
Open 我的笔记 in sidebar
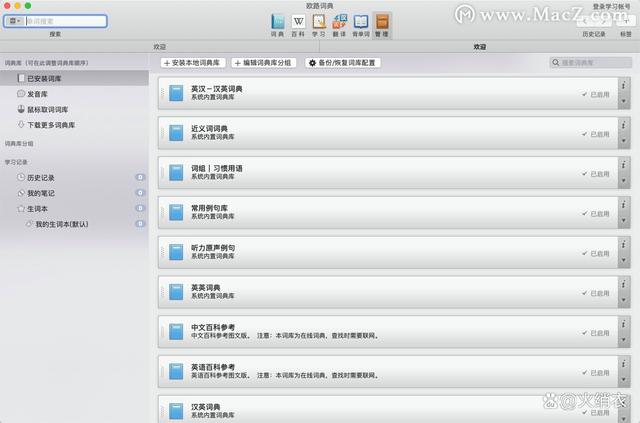pyautogui.click(x=74, y=193)
